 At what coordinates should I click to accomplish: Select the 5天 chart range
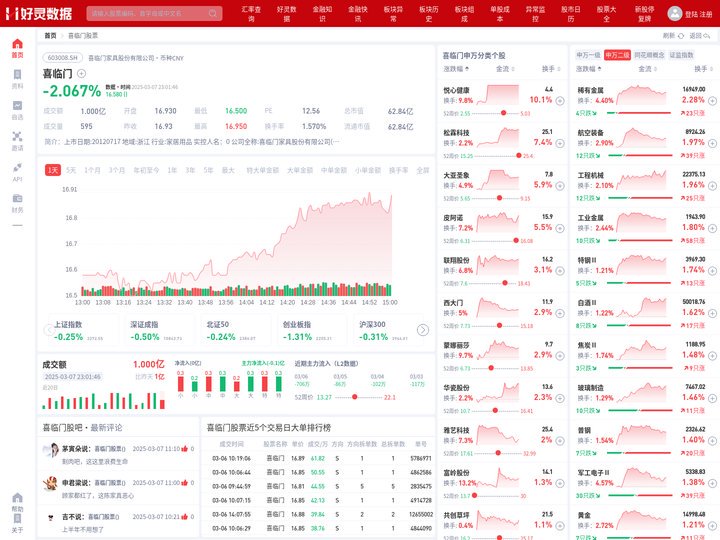[71, 170]
